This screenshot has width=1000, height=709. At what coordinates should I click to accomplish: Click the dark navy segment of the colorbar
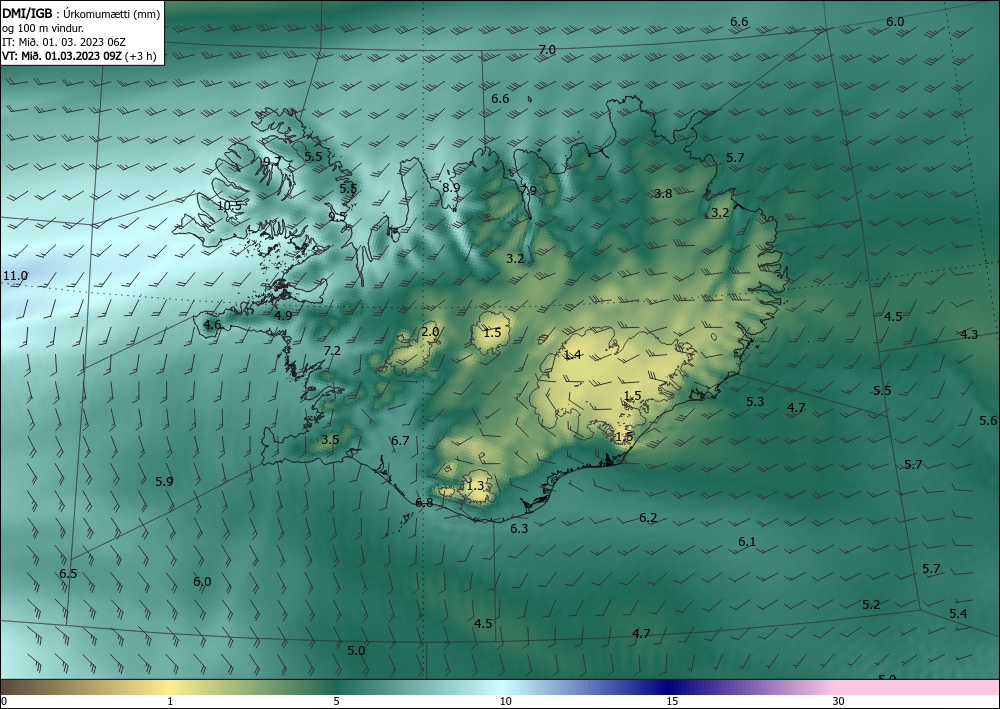670,687
